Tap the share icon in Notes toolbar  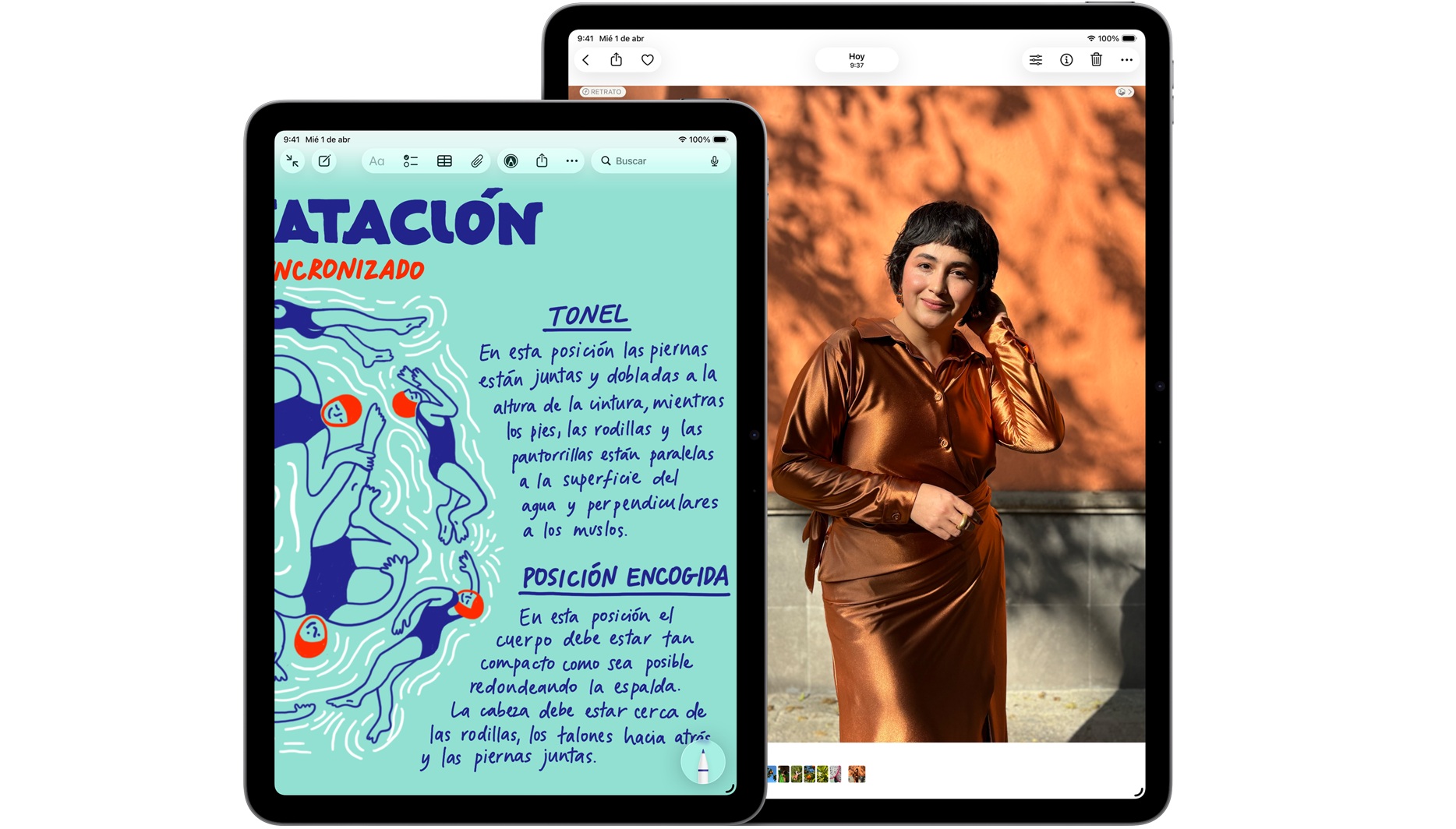542,161
